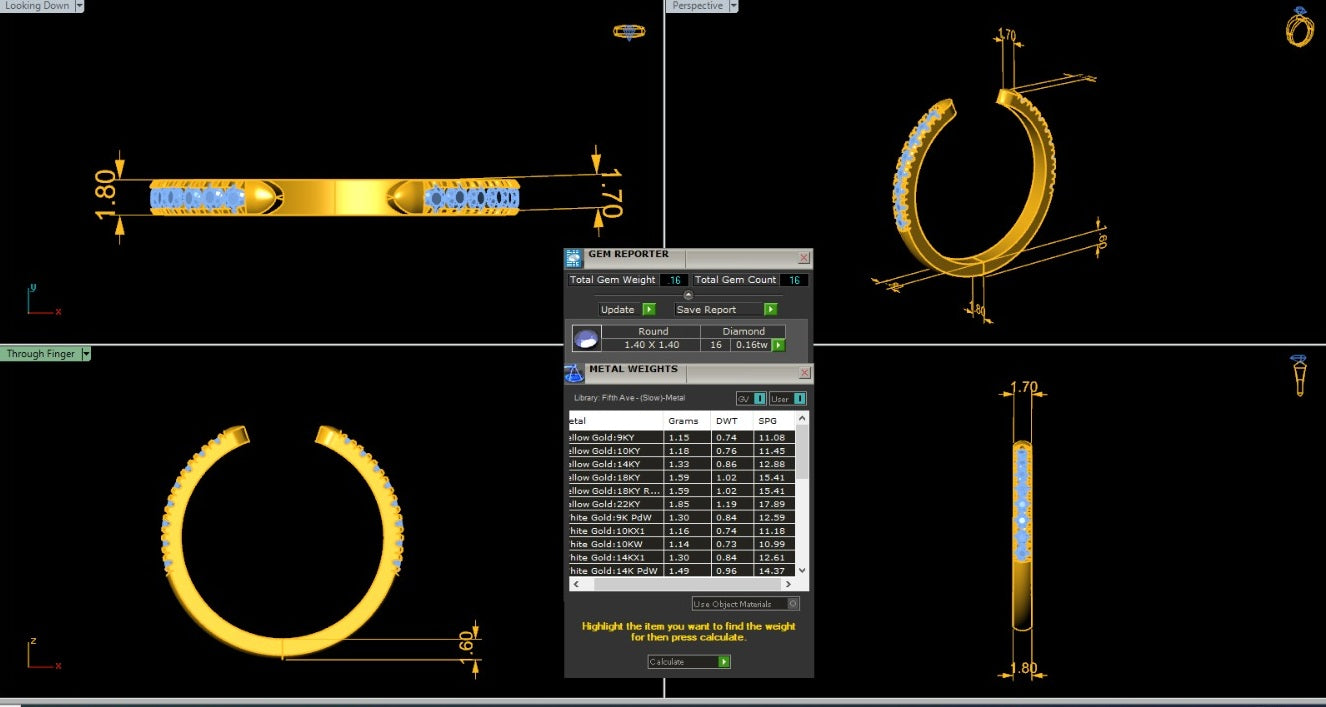Image resolution: width=1326 pixels, height=707 pixels.
Task: Open the Through Finger viewport dropdown
Action: (x=86, y=354)
